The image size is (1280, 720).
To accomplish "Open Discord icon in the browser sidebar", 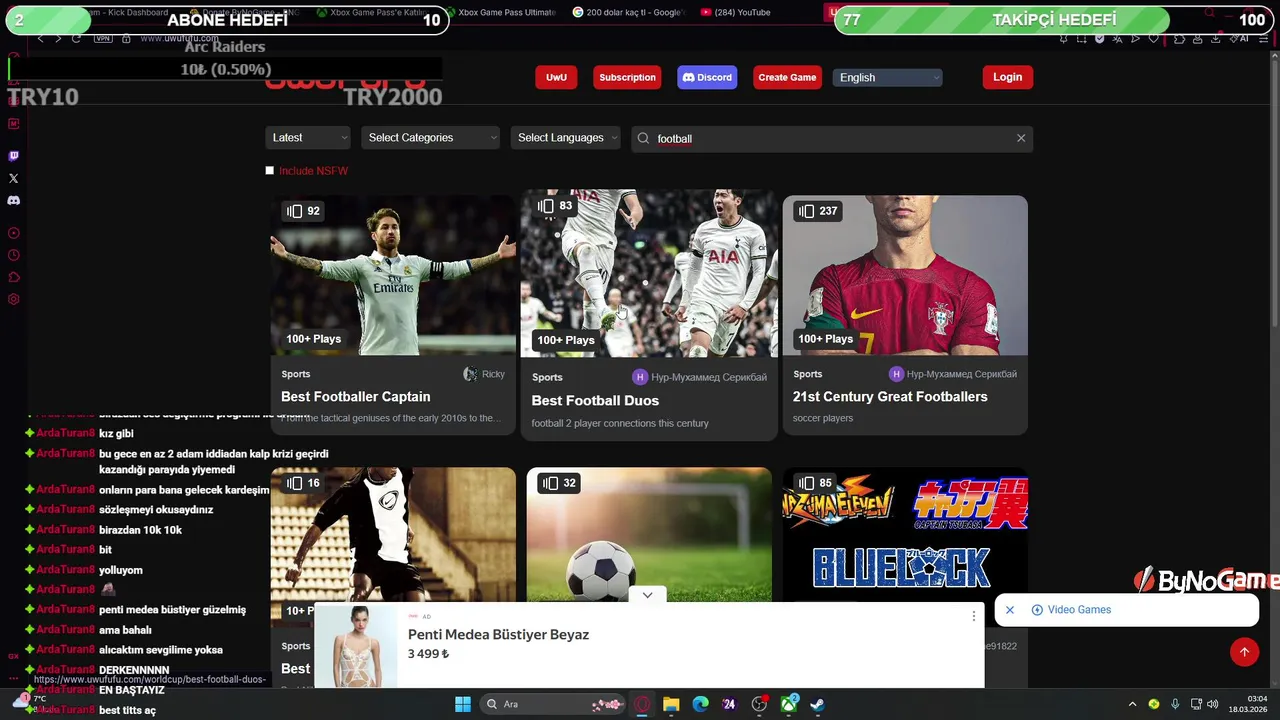I will pos(13,200).
